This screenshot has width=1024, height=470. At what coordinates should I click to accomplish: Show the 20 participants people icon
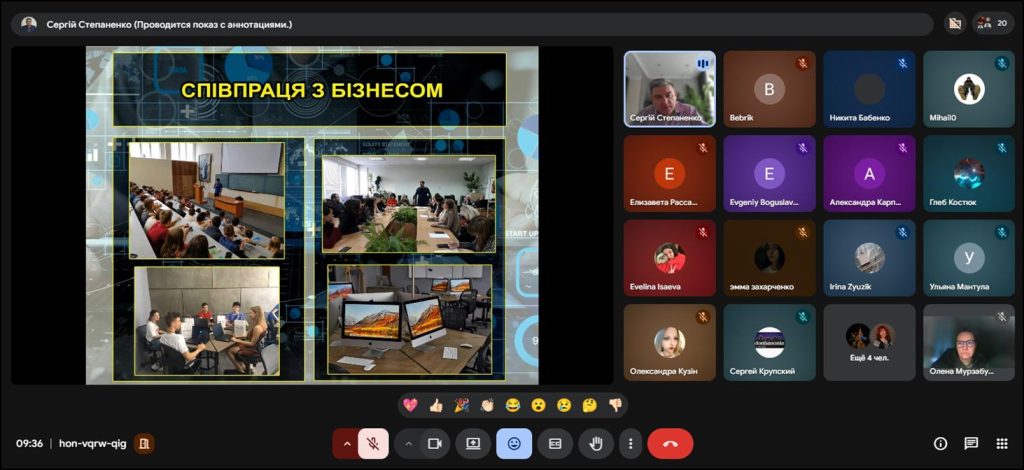point(993,24)
